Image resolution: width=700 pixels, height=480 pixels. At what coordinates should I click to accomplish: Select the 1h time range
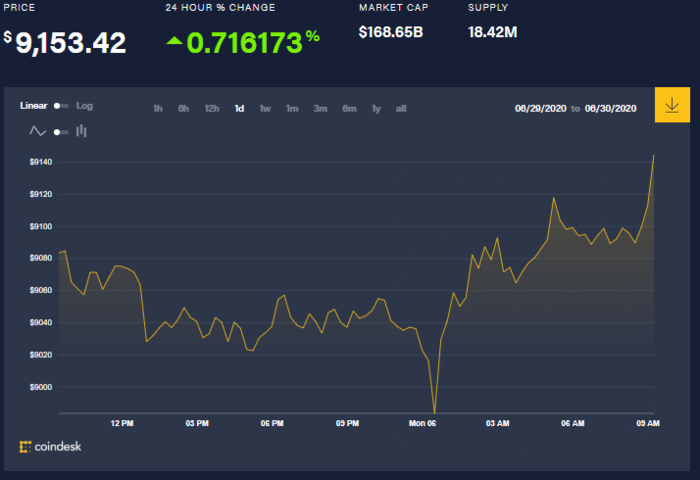pyautogui.click(x=158, y=108)
